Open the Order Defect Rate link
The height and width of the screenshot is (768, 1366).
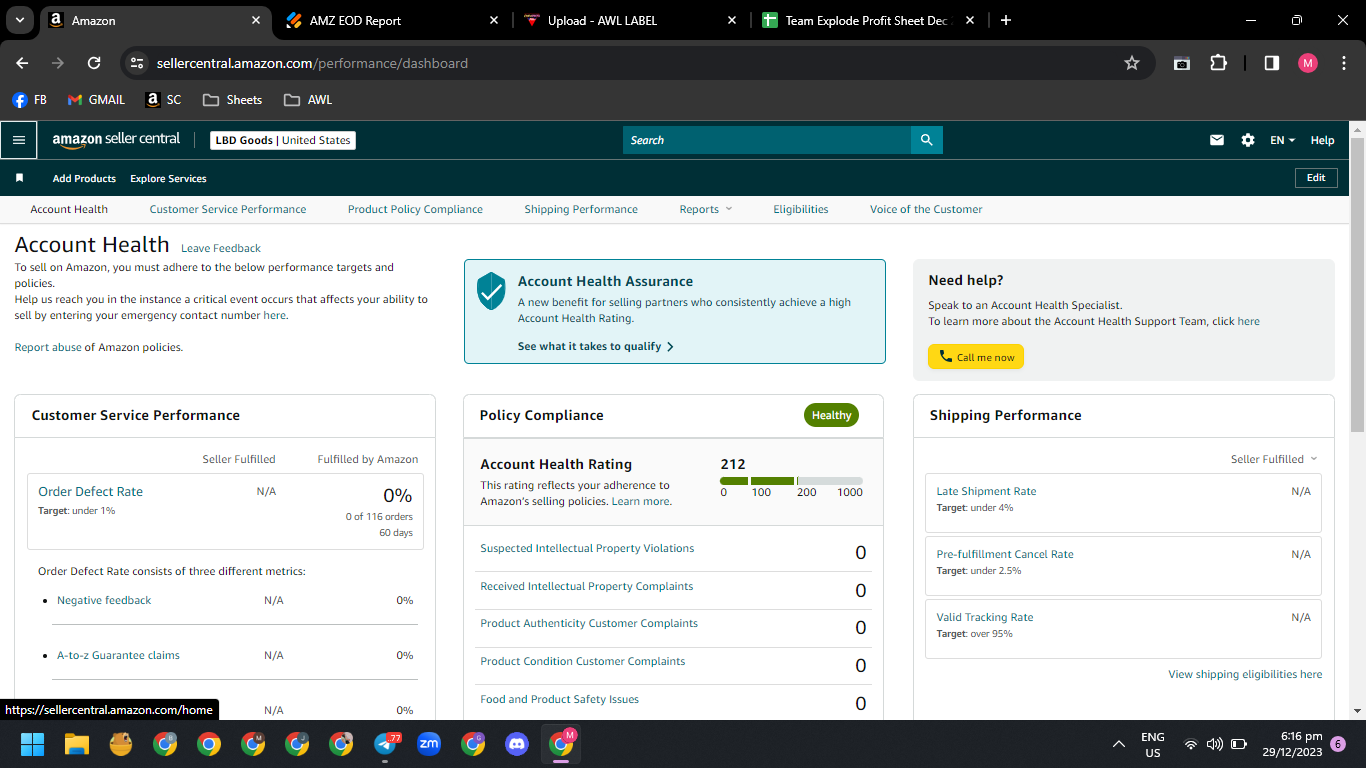[x=90, y=491]
